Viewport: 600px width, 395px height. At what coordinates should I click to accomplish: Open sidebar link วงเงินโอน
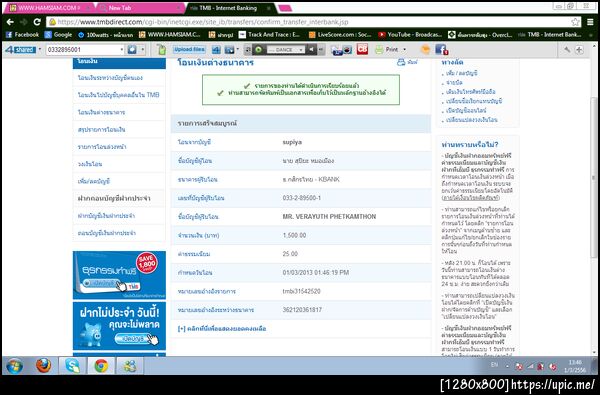point(90,164)
